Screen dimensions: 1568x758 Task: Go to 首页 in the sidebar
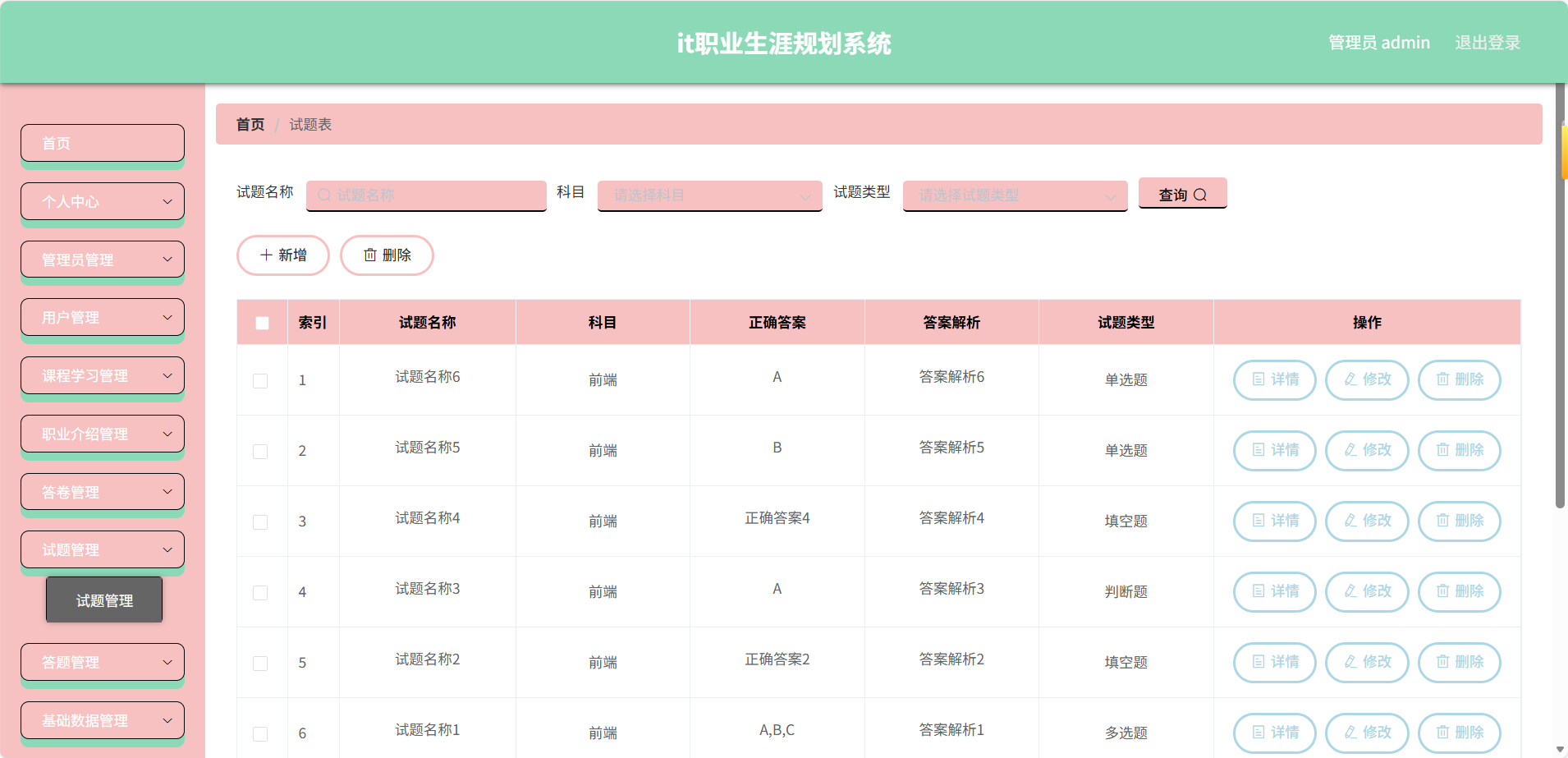point(103,143)
